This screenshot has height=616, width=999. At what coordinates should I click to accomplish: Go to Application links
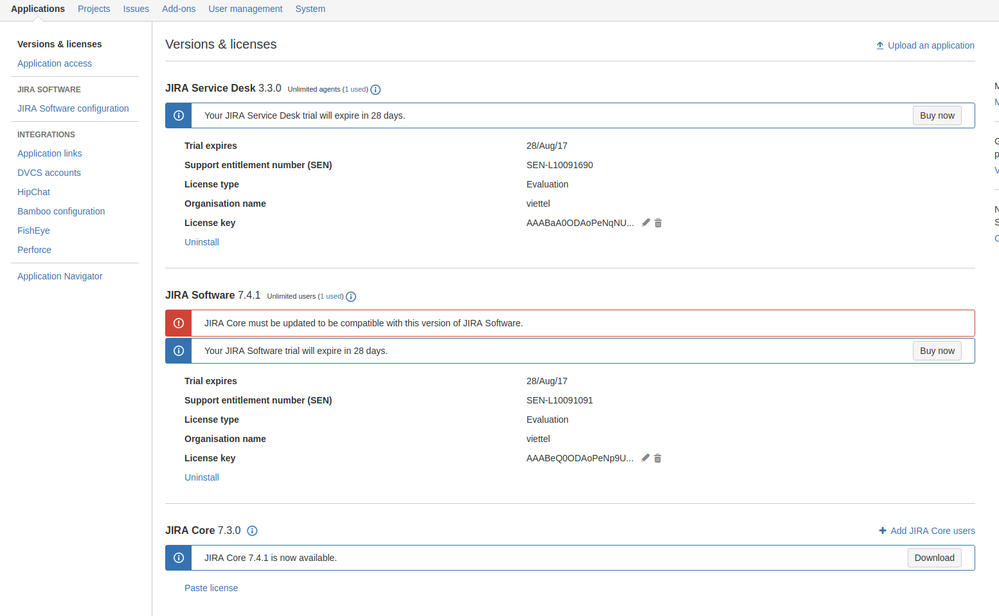click(49, 154)
